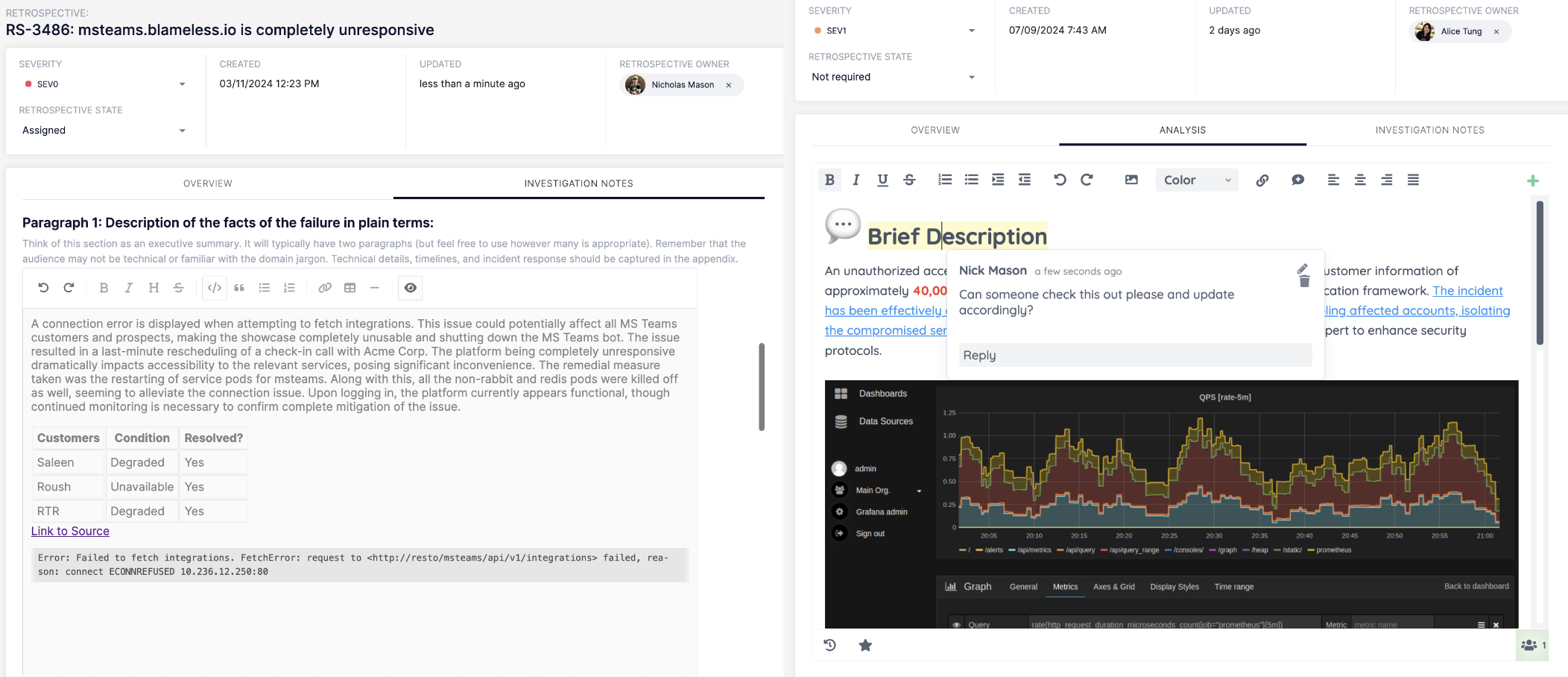Redo in the Analysis editor toolbar

(x=1087, y=180)
